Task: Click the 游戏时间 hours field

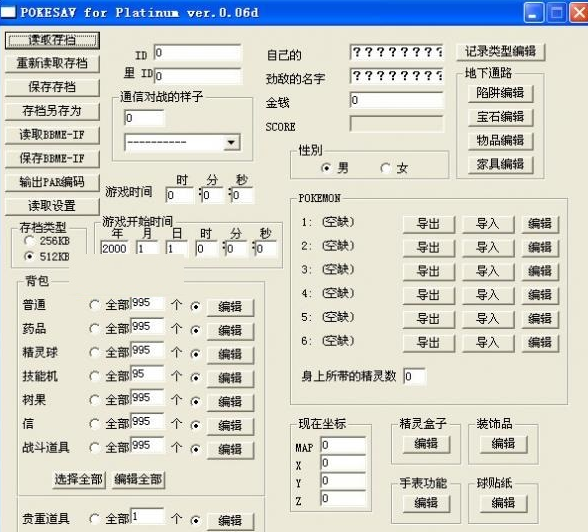Action: (x=180, y=195)
